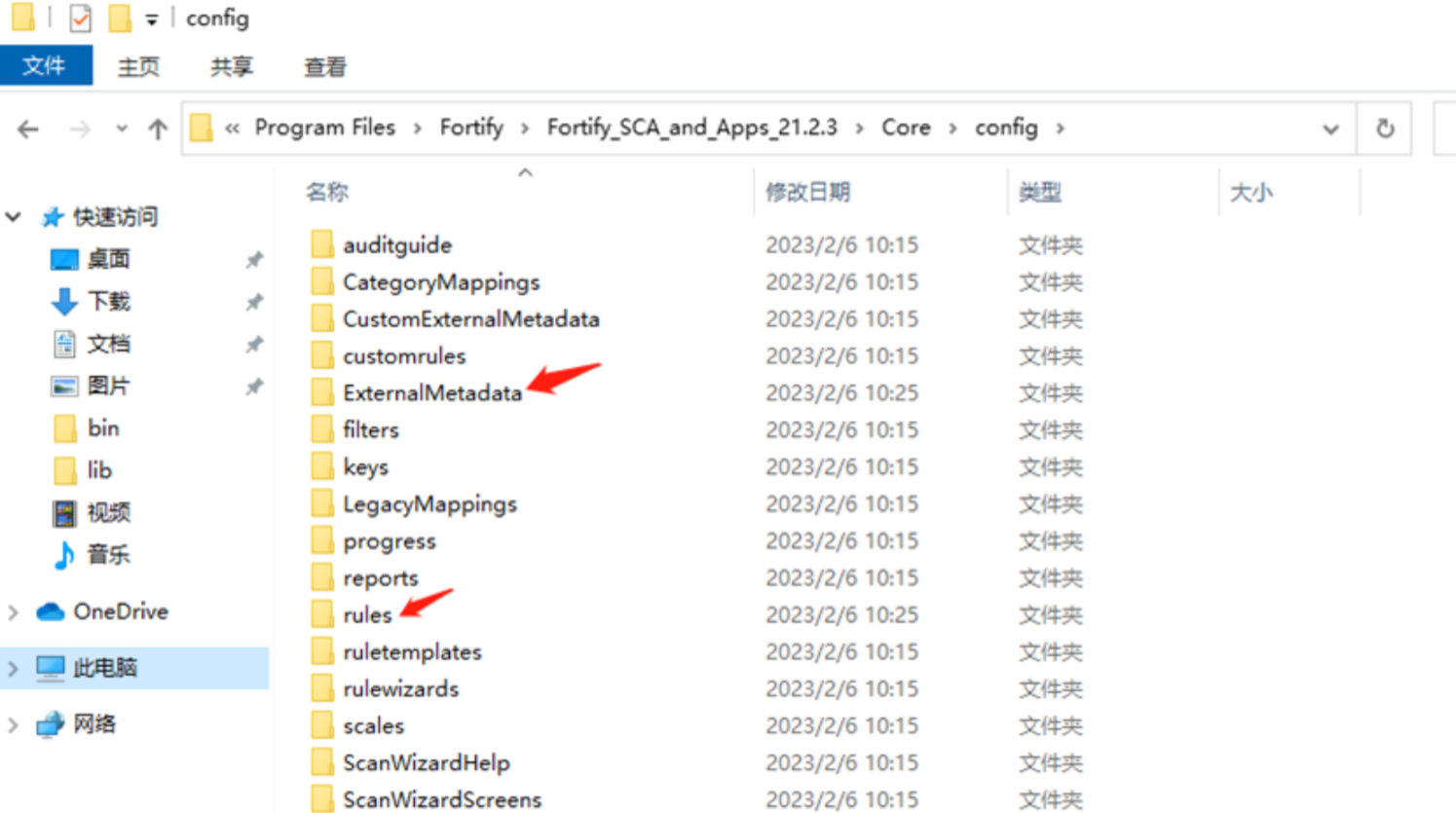Switch to the 查看 ribbon tab
The height and width of the screenshot is (813, 1456).
pyautogui.click(x=325, y=66)
